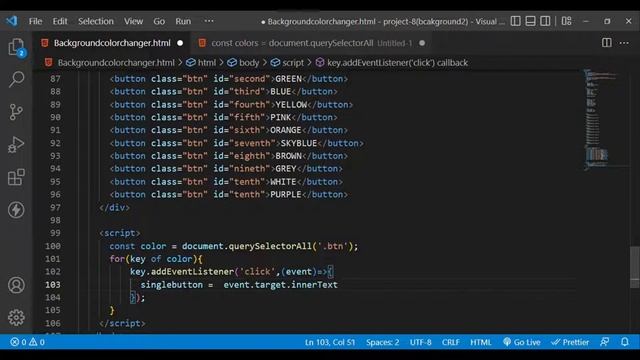Toggle primary side bar layout icon

516,21
